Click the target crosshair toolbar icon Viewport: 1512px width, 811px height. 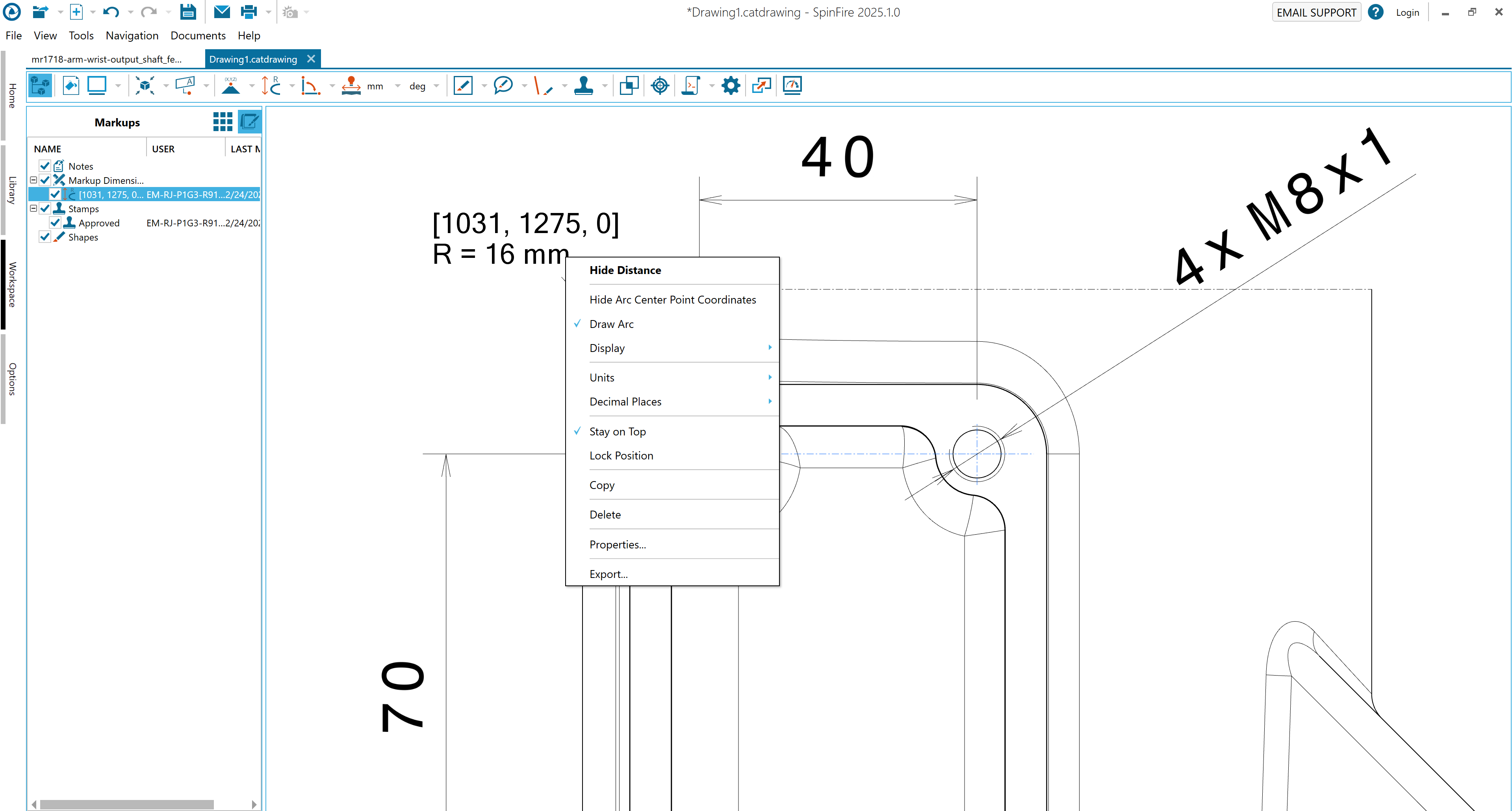coord(660,86)
